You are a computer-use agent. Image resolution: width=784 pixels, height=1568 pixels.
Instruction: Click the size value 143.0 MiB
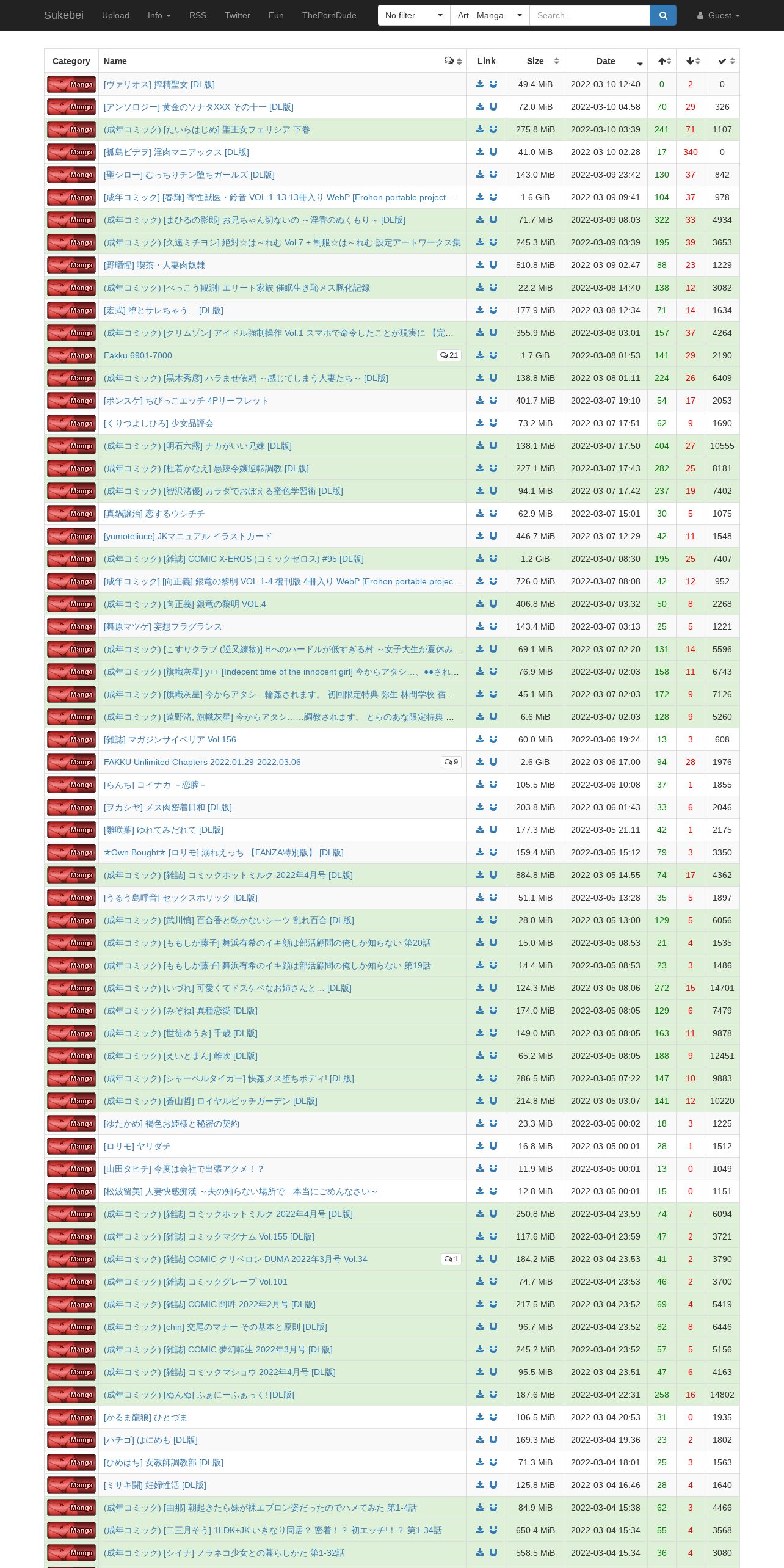click(x=535, y=175)
